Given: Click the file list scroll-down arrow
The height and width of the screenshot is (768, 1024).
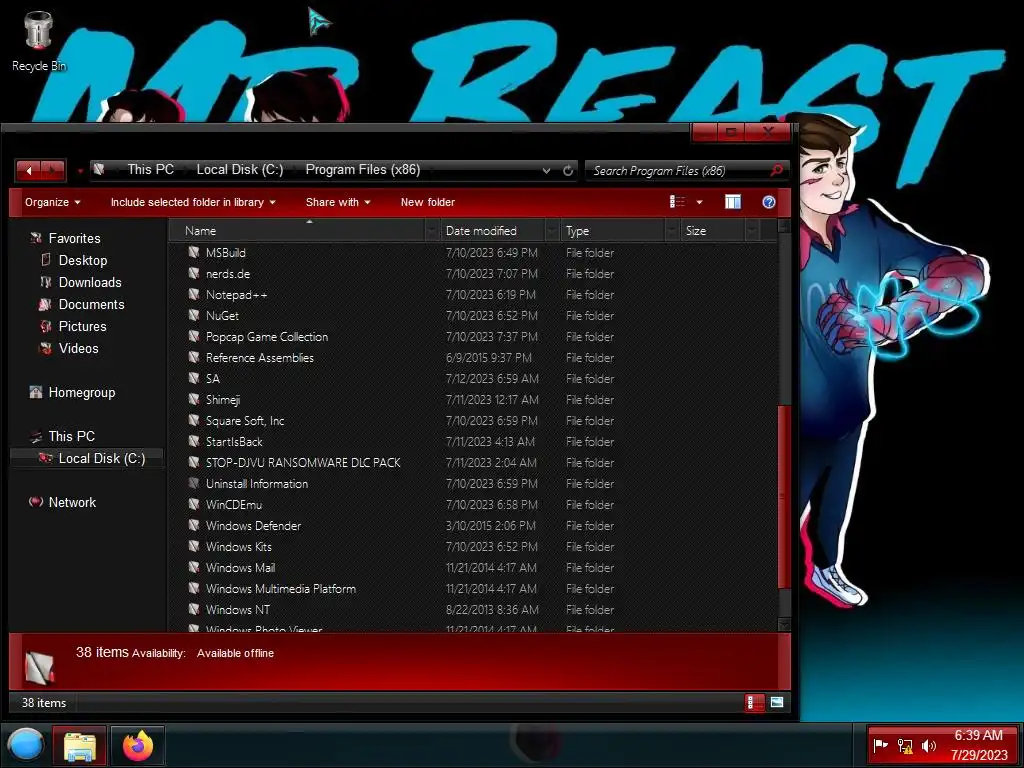Looking at the screenshot, I should 784,625.
